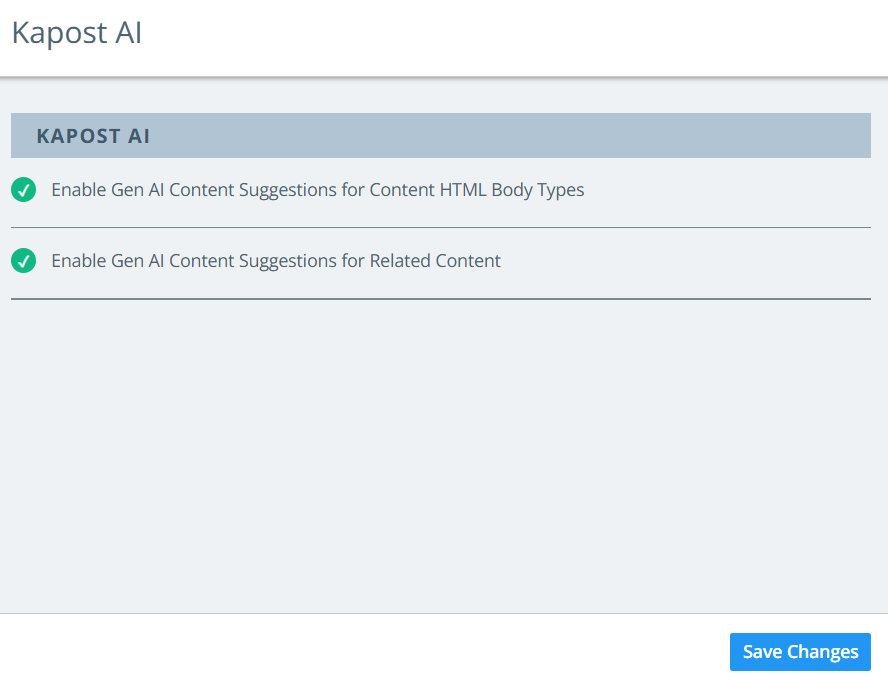Image resolution: width=888 pixels, height=673 pixels.
Task: Turn off the second Gen AI setting checkmark
Action: 24,261
